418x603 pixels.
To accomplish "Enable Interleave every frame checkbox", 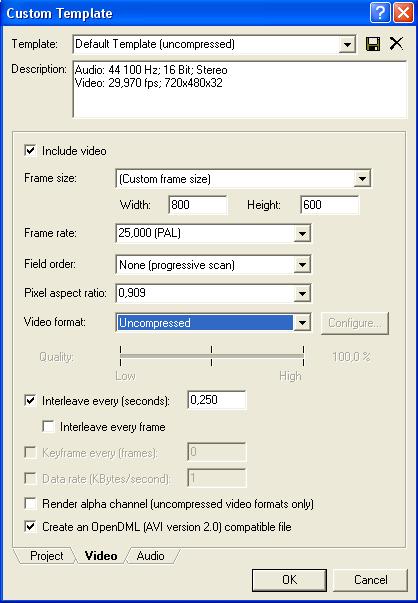I will [x=48, y=426].
